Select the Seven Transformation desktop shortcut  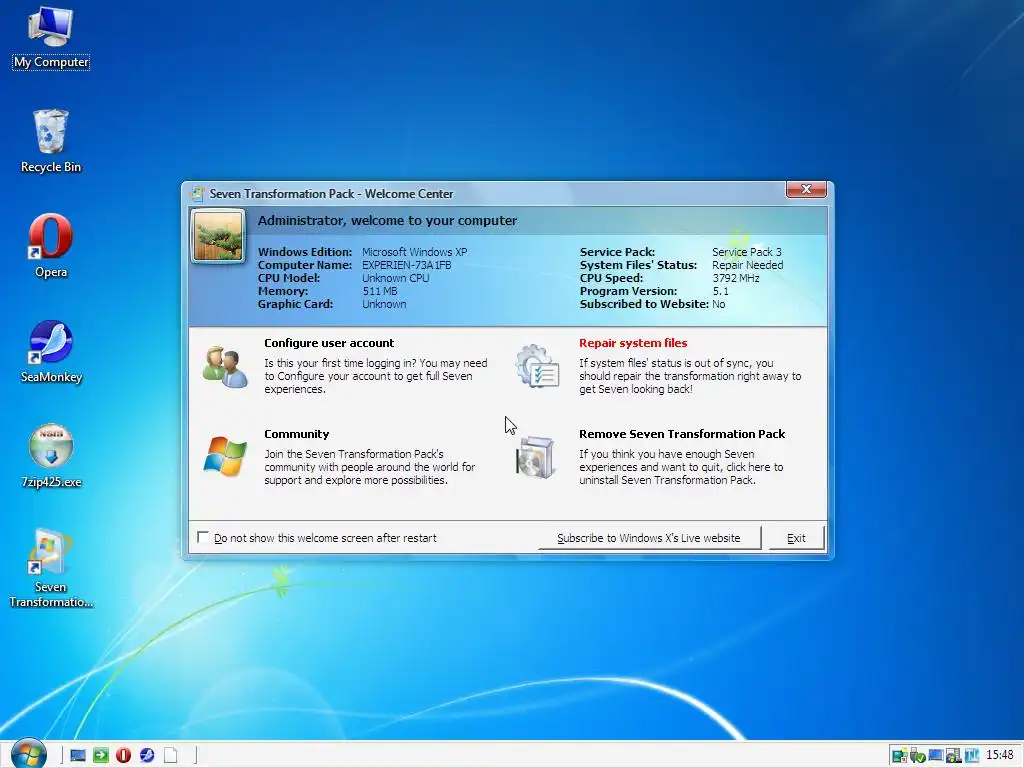[50, 568]
